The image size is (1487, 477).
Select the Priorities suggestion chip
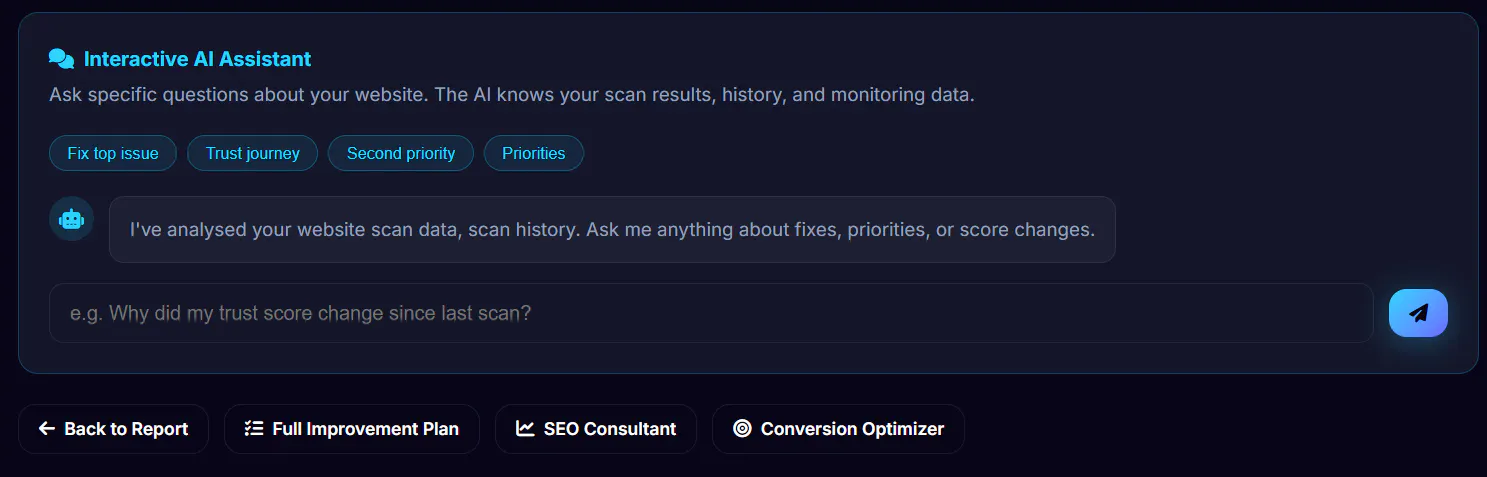(534, 153)
